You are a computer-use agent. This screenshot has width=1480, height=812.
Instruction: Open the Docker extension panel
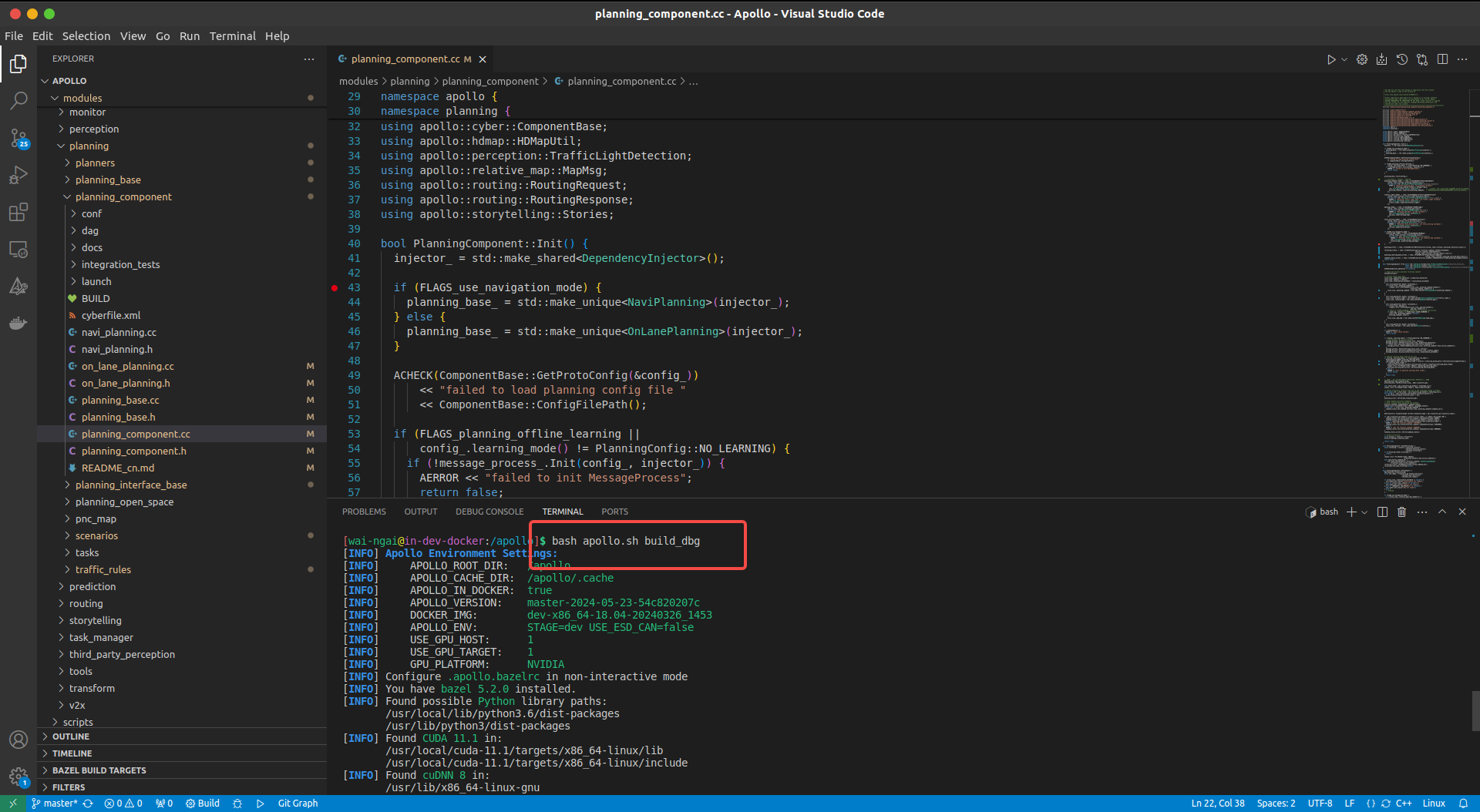(18, 323)
